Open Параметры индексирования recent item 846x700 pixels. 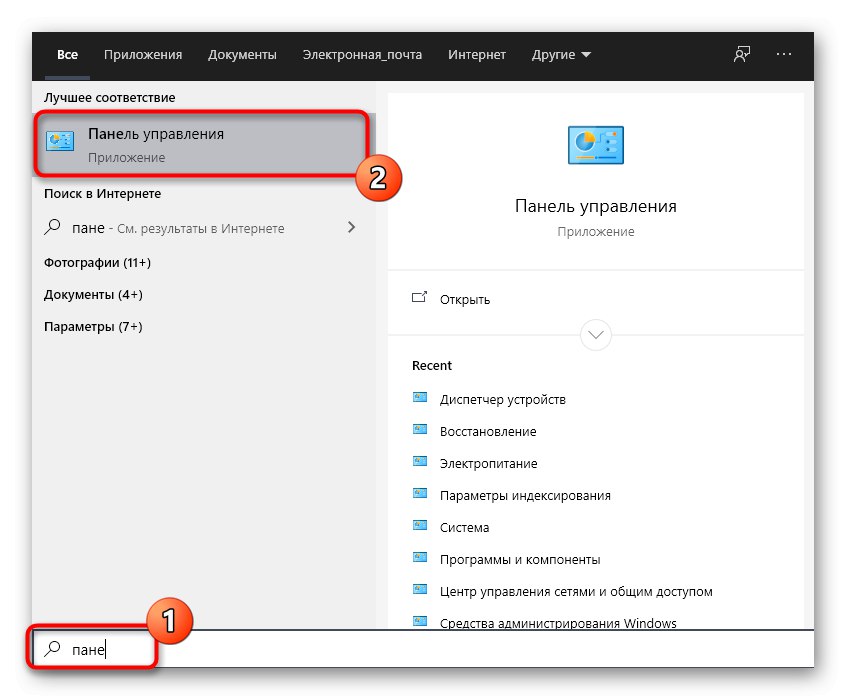525,495
